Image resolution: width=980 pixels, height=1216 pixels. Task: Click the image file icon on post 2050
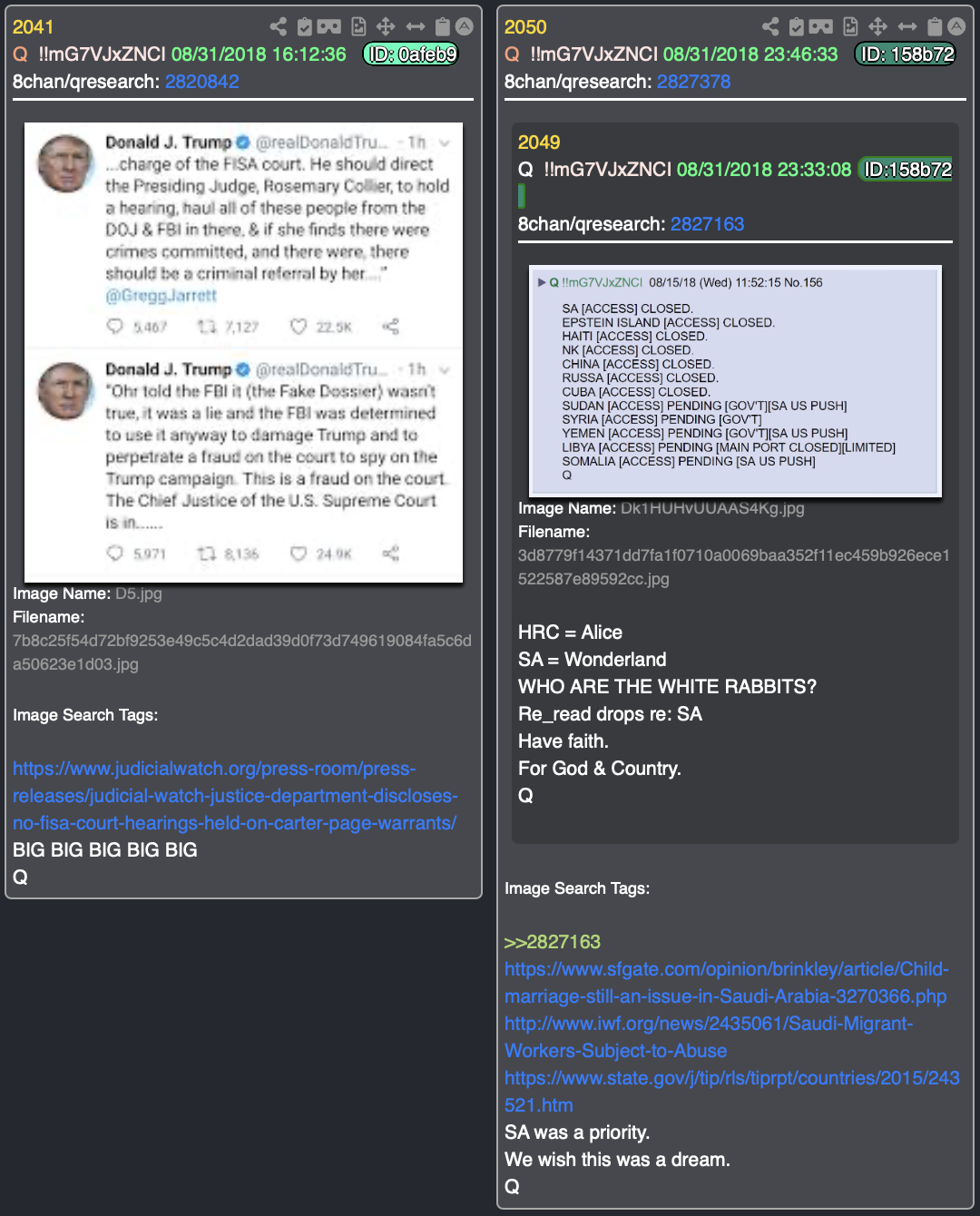point(850,26)
